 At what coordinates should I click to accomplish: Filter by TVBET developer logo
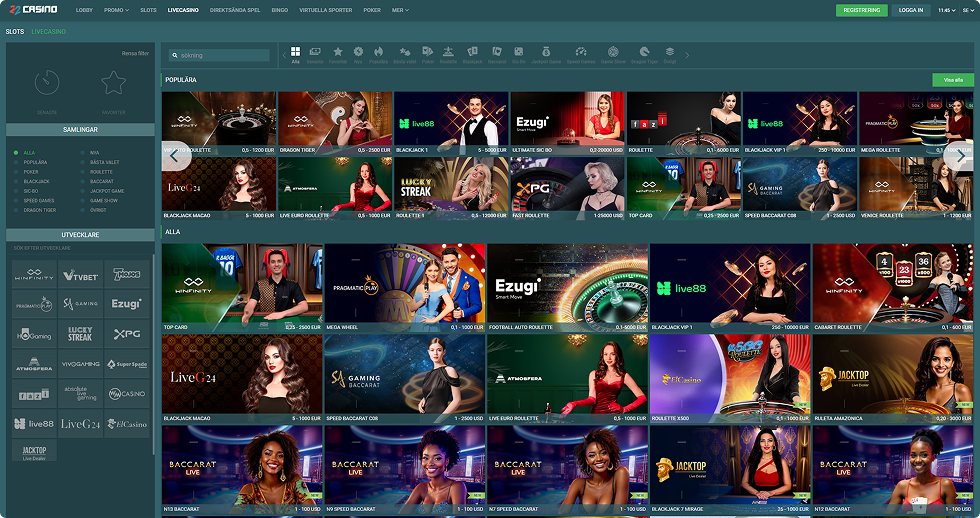pyautogui.click(x=81, y=275)
